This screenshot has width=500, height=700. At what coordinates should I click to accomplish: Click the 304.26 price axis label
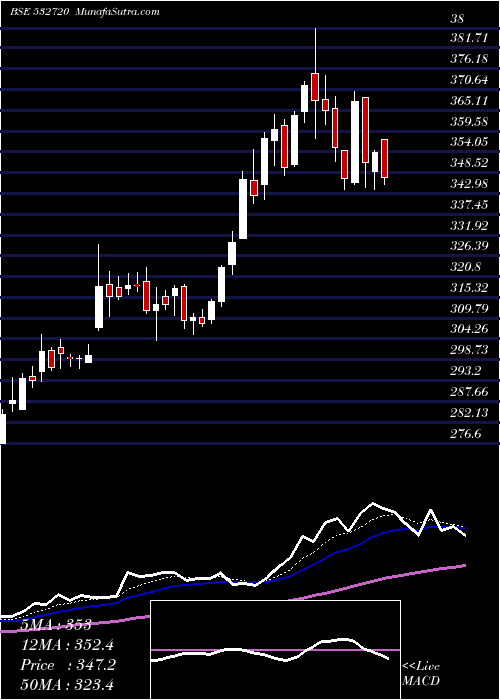(x=469, y=329)
